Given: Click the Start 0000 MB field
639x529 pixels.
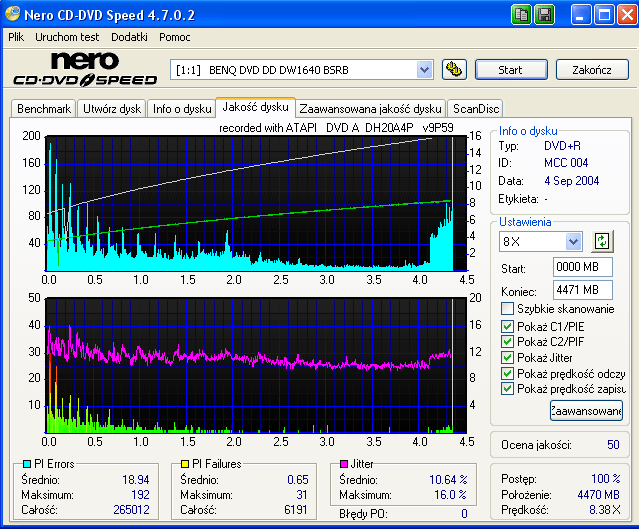Looking at the screenshot, I should [583, 267].
